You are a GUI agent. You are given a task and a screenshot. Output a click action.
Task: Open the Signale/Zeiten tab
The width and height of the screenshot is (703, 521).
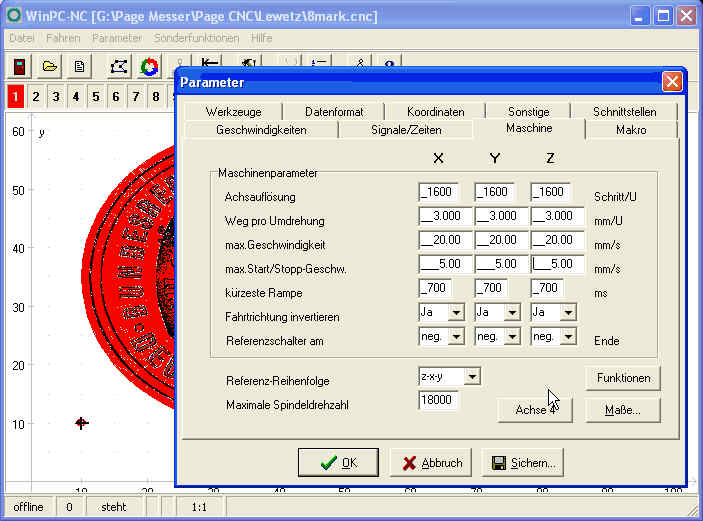click(405, 130)
